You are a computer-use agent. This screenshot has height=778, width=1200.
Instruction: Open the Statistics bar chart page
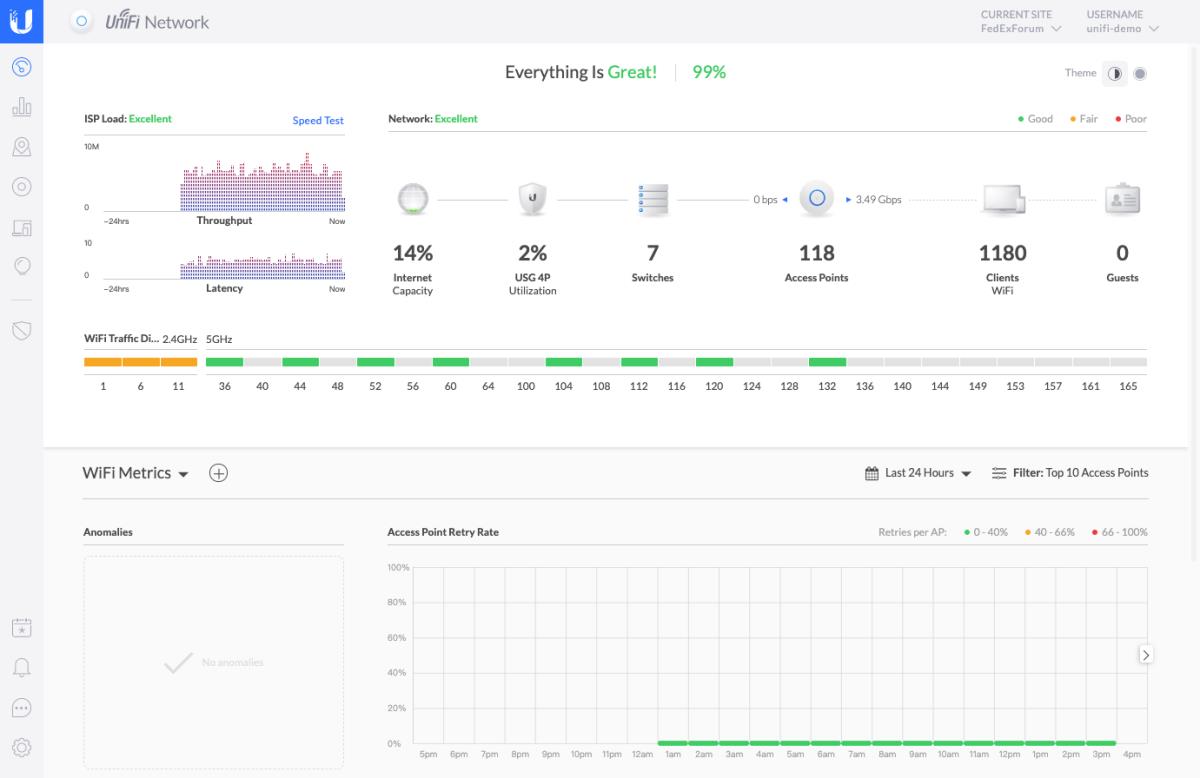(21, 107)
